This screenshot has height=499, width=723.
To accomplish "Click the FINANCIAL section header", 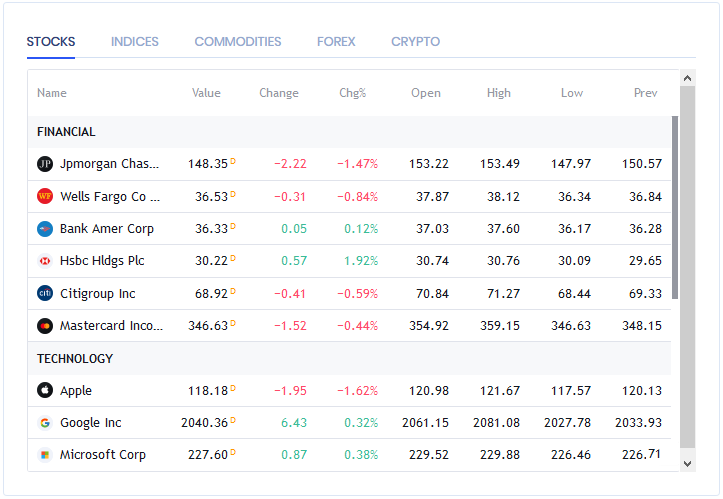I will click(x=350, y=132).
